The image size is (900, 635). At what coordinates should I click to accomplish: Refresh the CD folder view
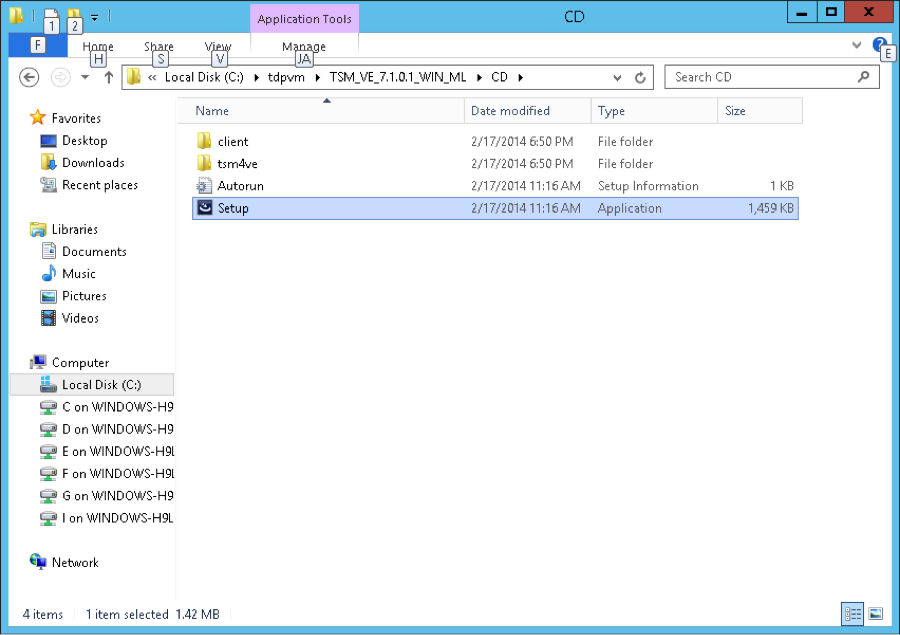click(x=640, y=78)
